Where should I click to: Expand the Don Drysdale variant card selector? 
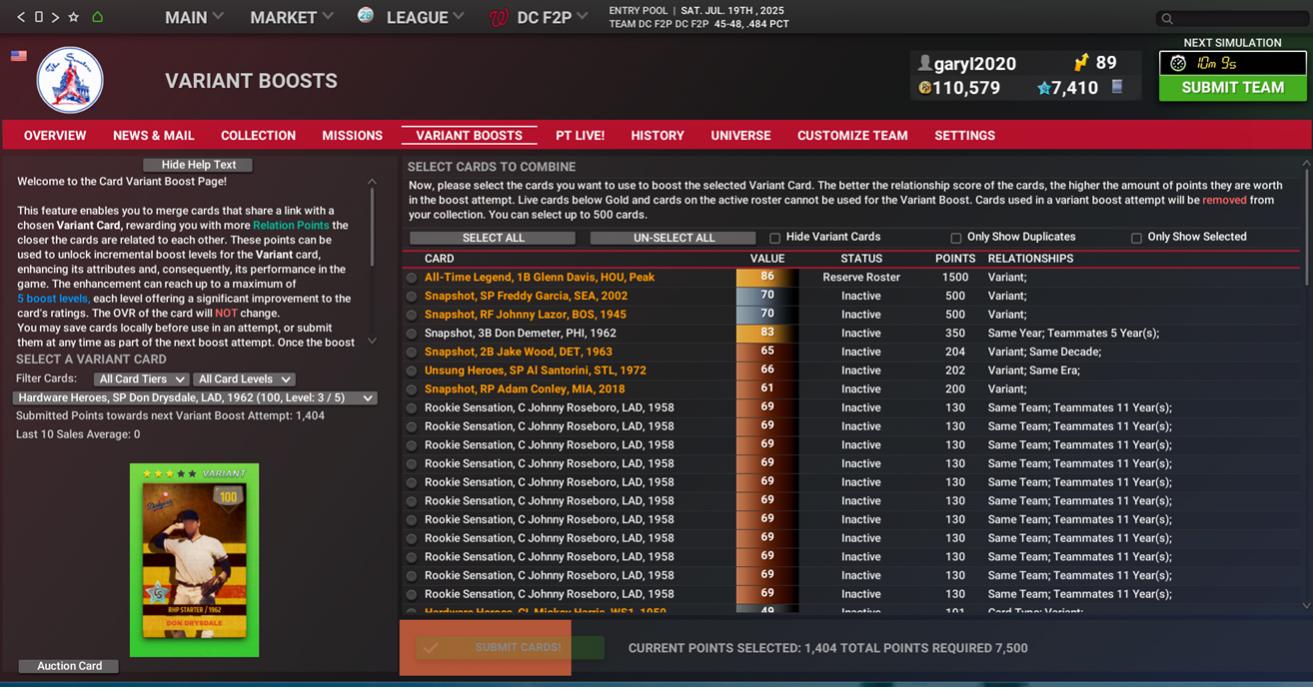click(195, 398)
